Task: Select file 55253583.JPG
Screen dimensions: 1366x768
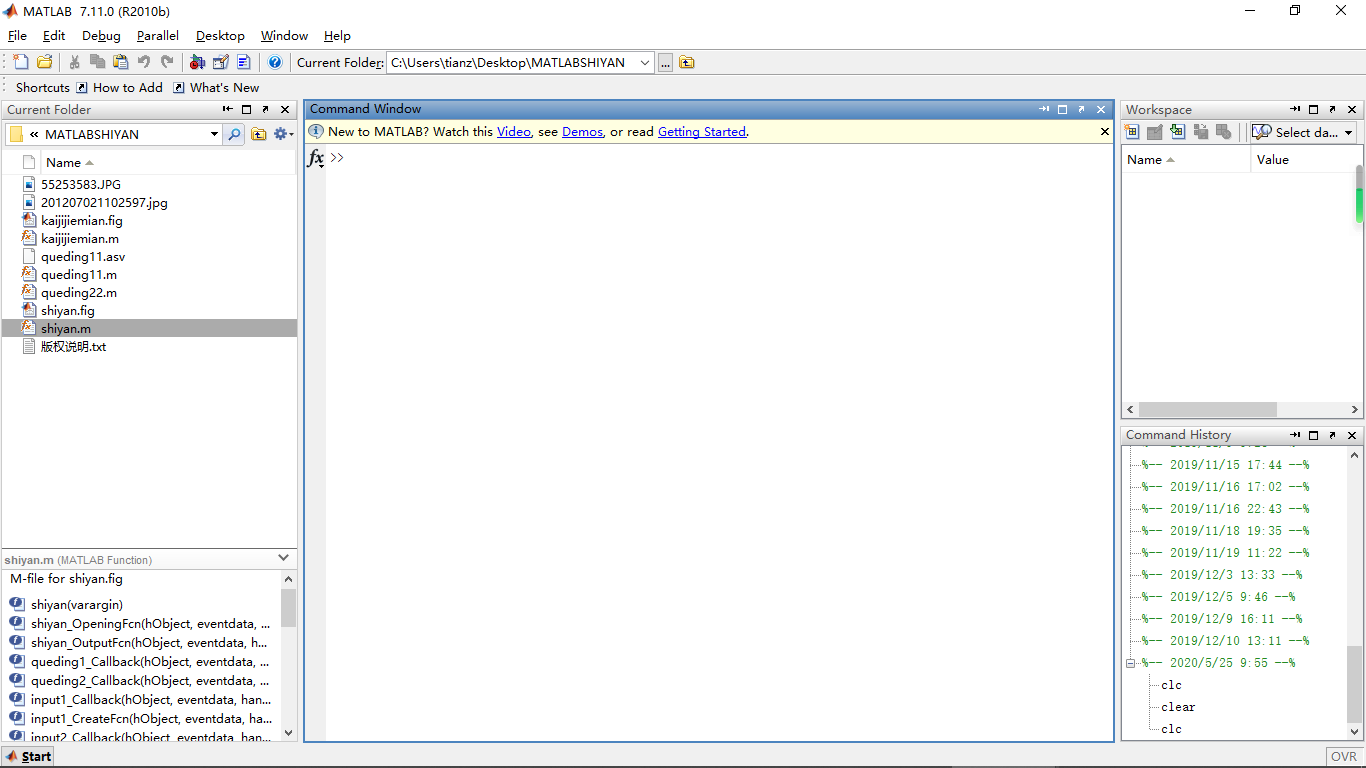Action: [80, 184]
